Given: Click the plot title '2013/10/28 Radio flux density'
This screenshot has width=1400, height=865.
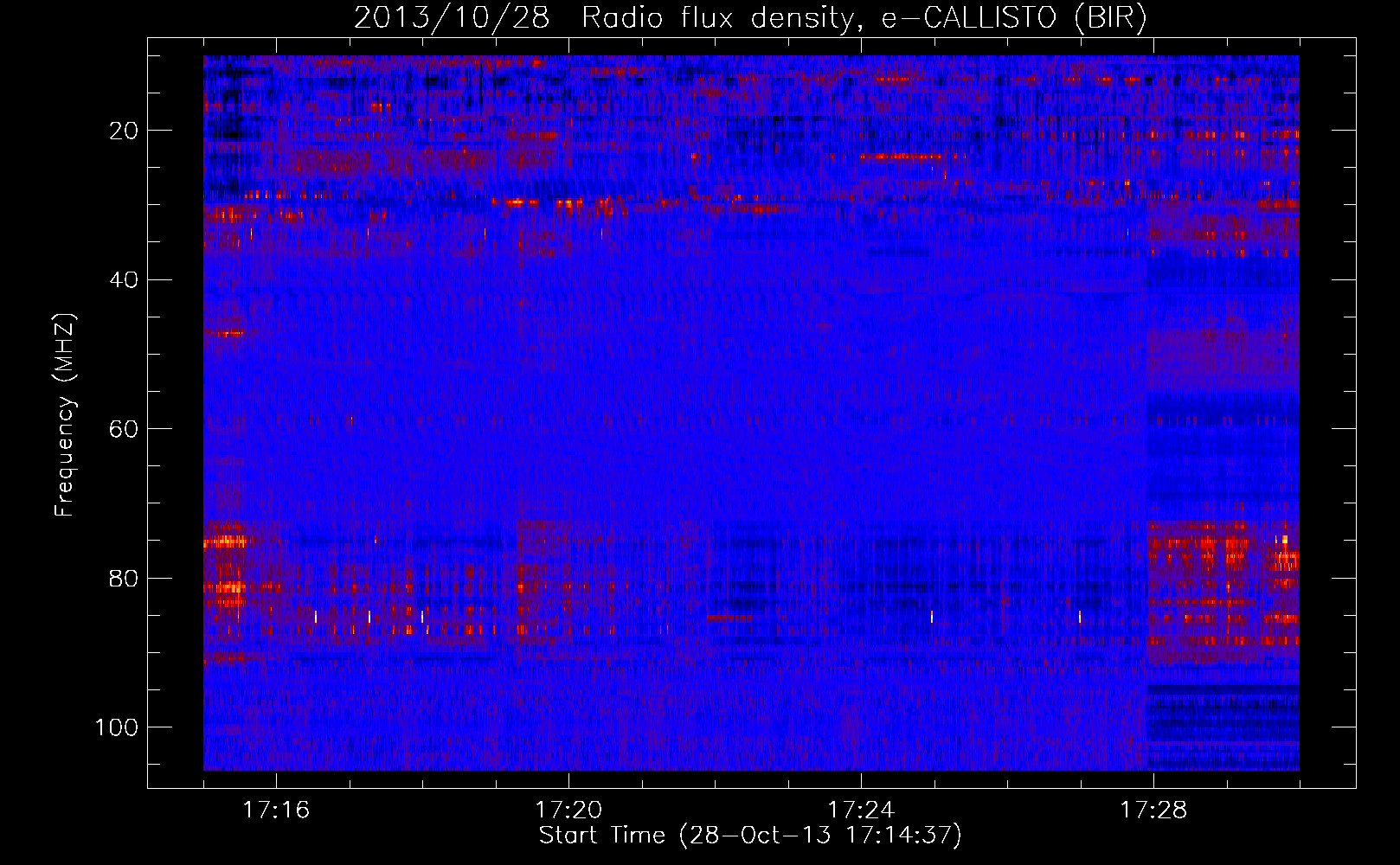Looking at the screenshot, I should tap(750, 18).
